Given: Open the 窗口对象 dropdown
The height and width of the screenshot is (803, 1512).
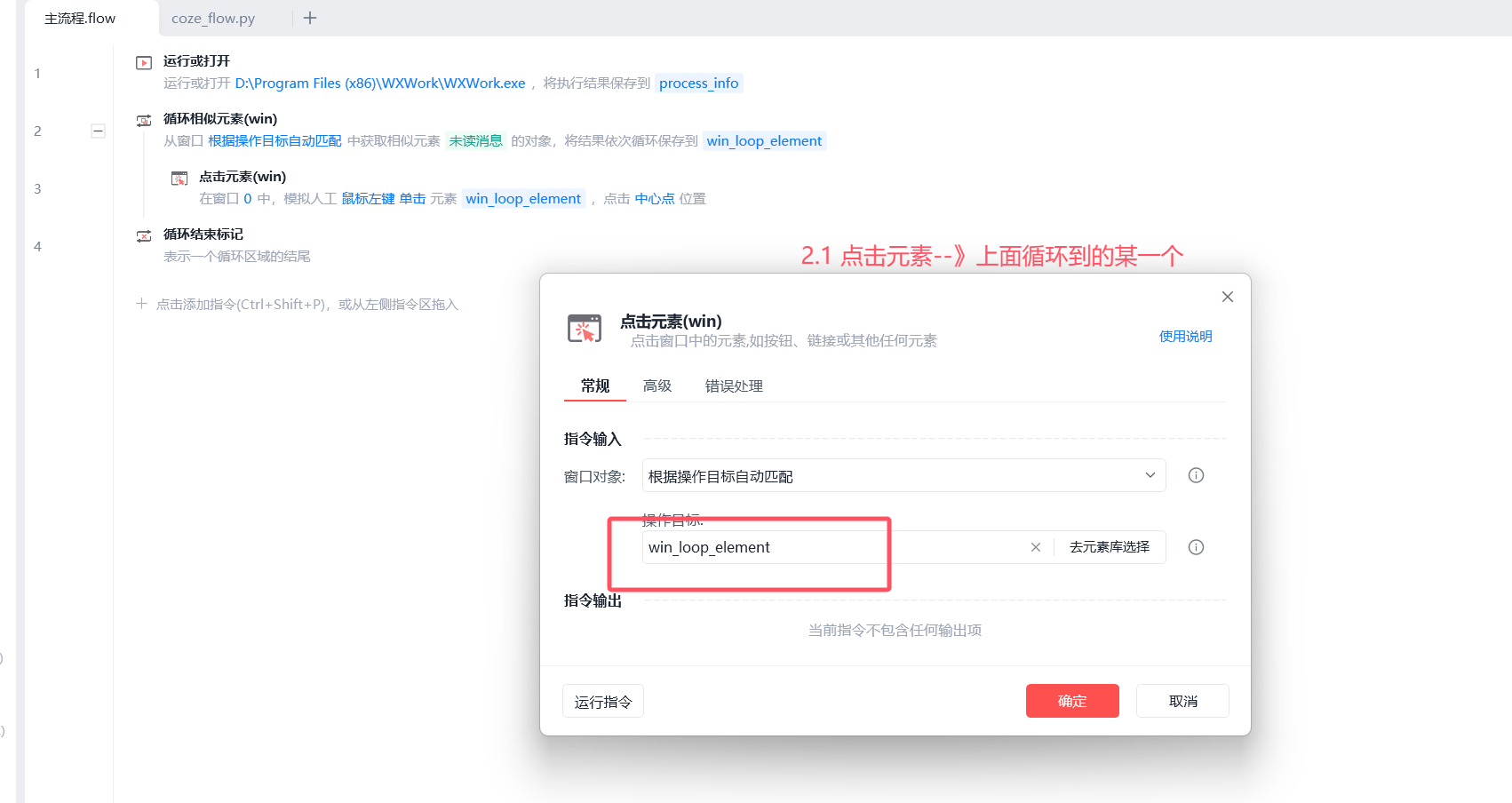Looking at the screenshot, I should pos(903,475).
